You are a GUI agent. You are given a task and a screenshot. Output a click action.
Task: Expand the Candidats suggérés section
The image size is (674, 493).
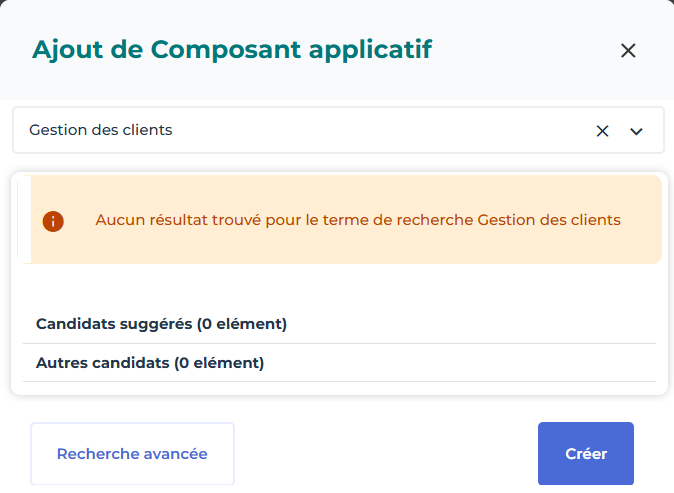(x=161, y=324)
